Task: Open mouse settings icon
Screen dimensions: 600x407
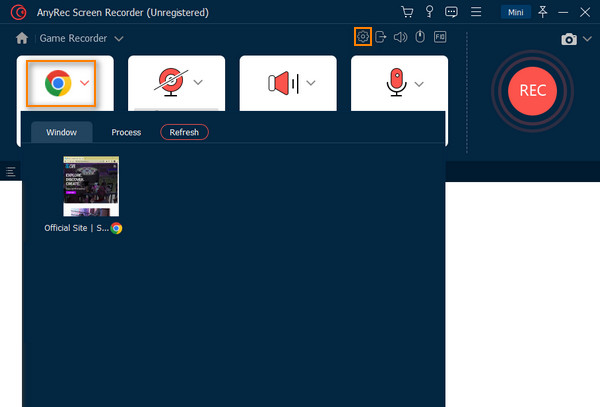Action: 420,37
